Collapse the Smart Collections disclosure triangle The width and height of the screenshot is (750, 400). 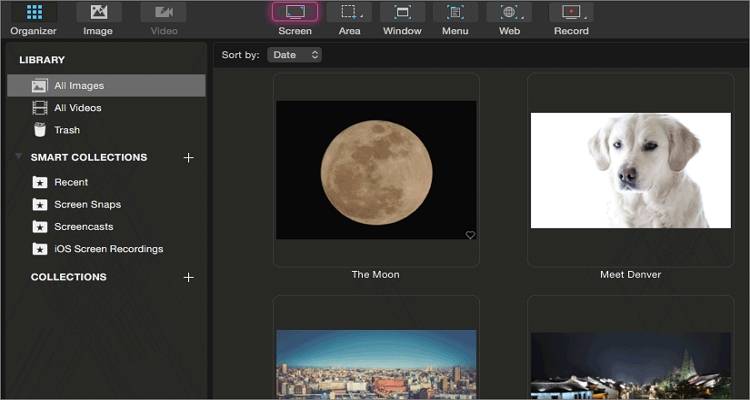pyautogui.click(x=19, y=156)
